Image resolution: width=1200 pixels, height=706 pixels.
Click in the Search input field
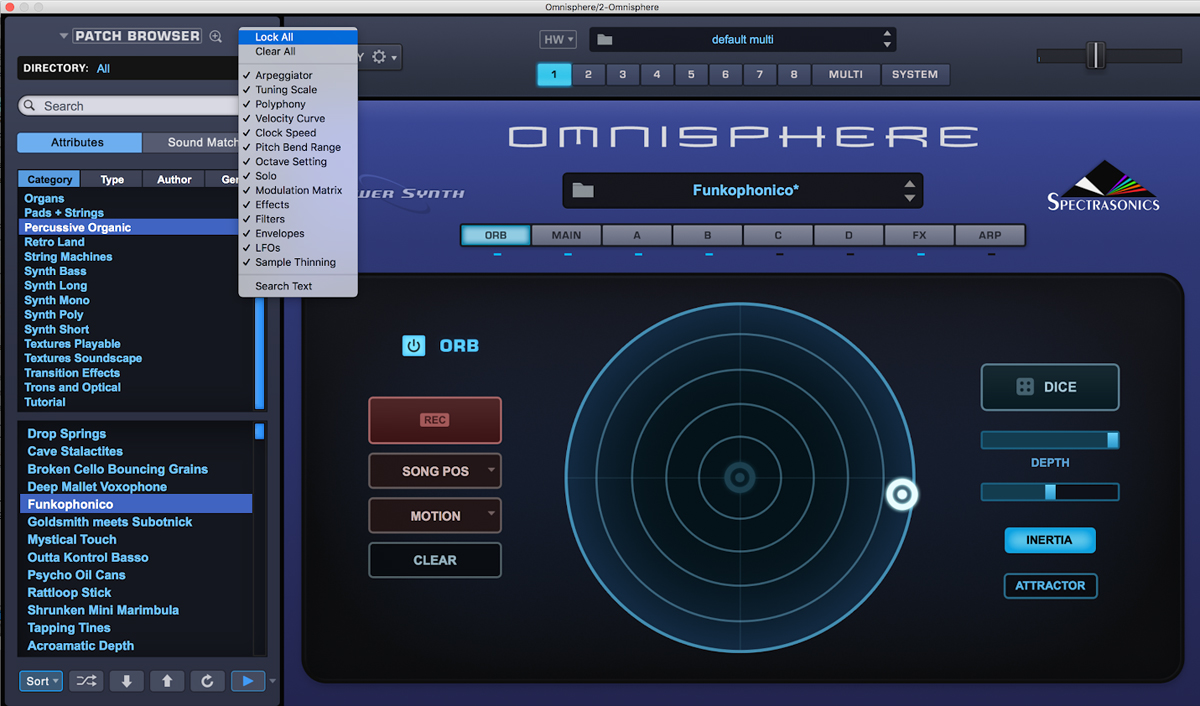[128, 106]
